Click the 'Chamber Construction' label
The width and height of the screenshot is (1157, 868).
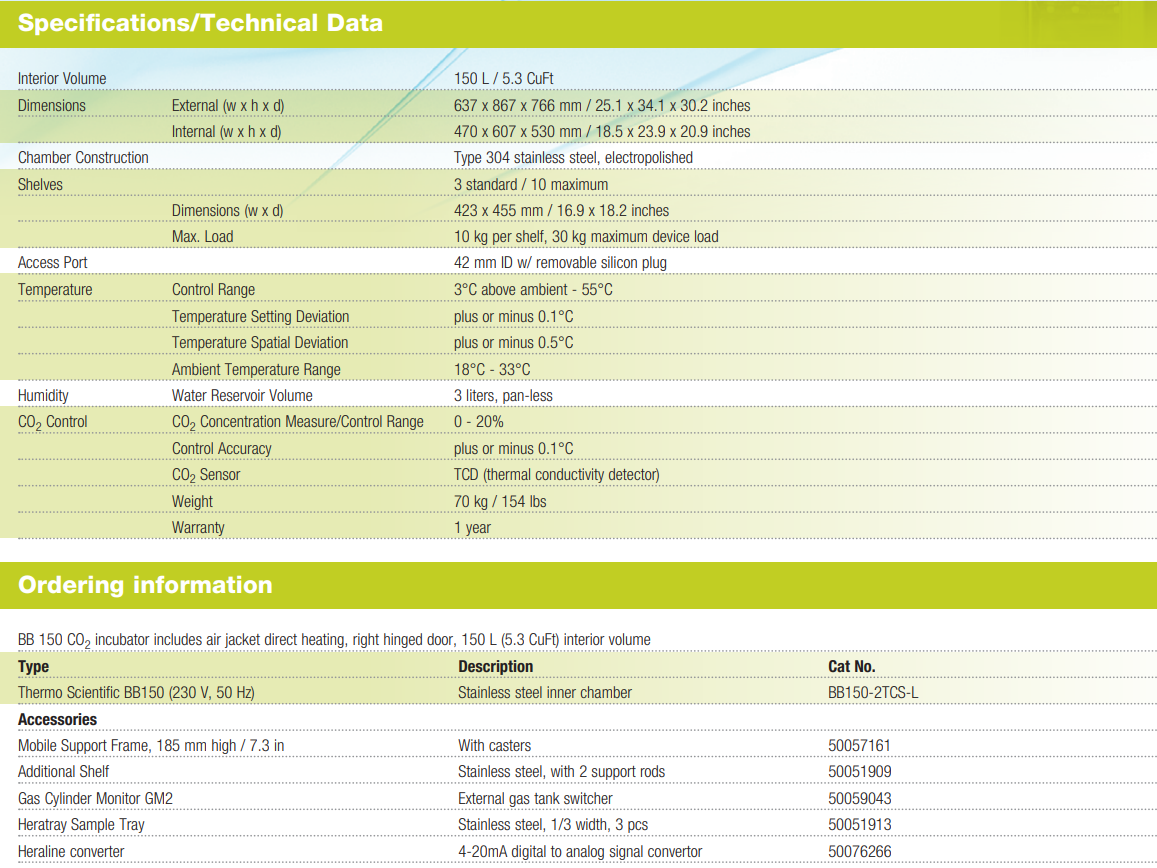(83, 157)
